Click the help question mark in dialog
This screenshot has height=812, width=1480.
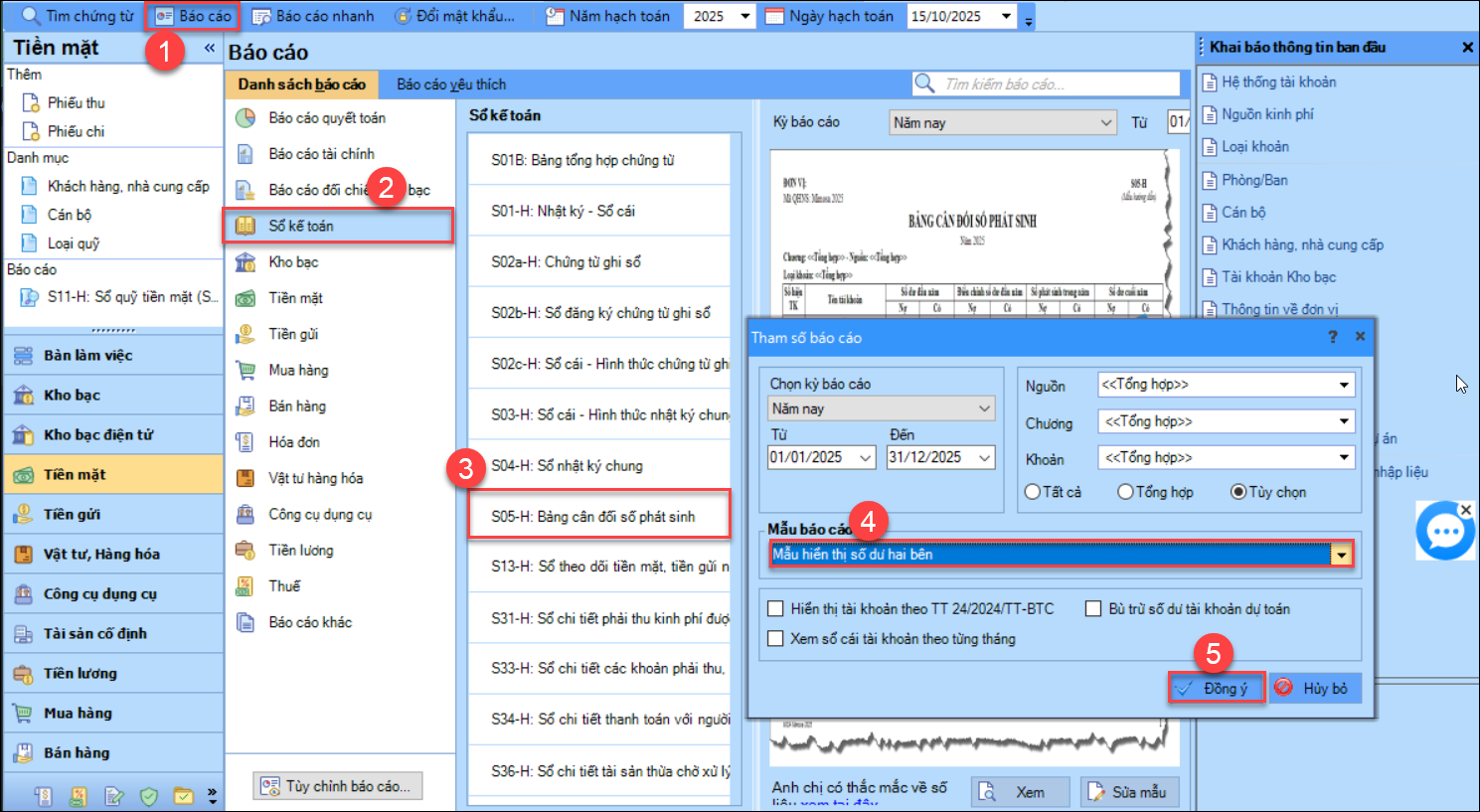pos(1333,337)
